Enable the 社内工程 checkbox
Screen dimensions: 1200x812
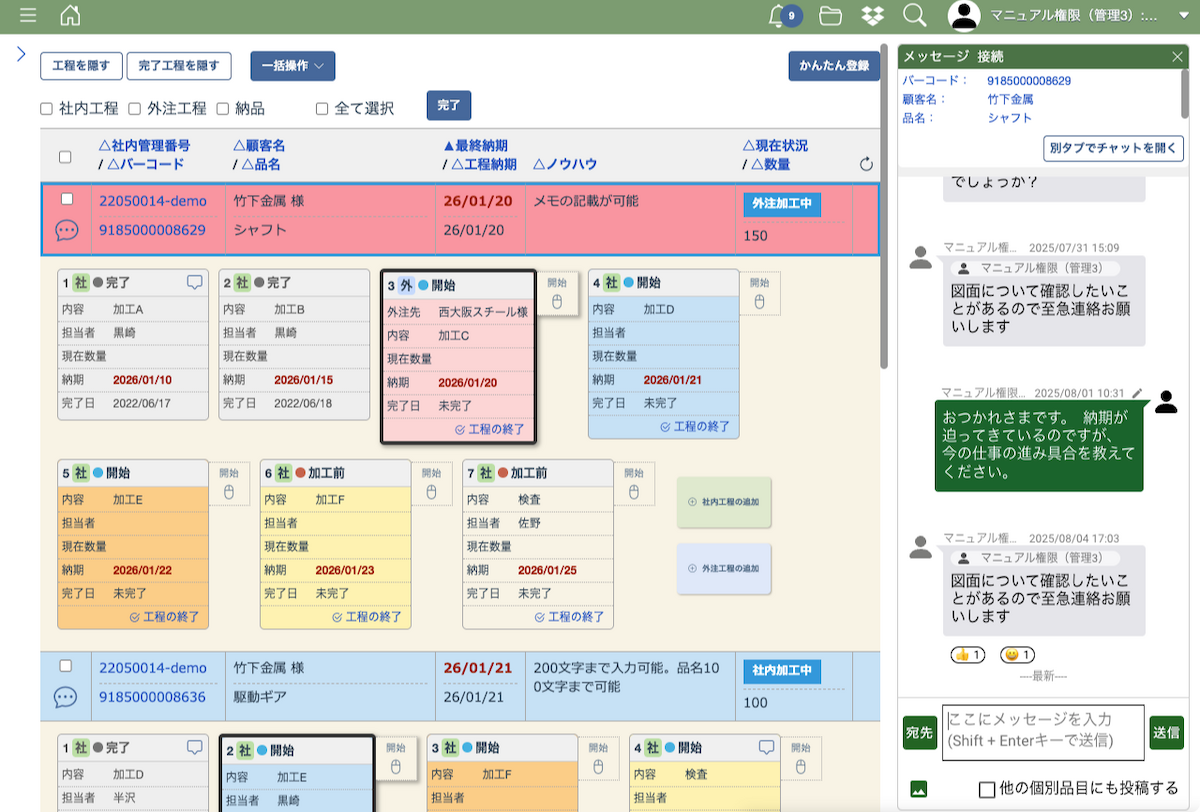click(47, 108)
